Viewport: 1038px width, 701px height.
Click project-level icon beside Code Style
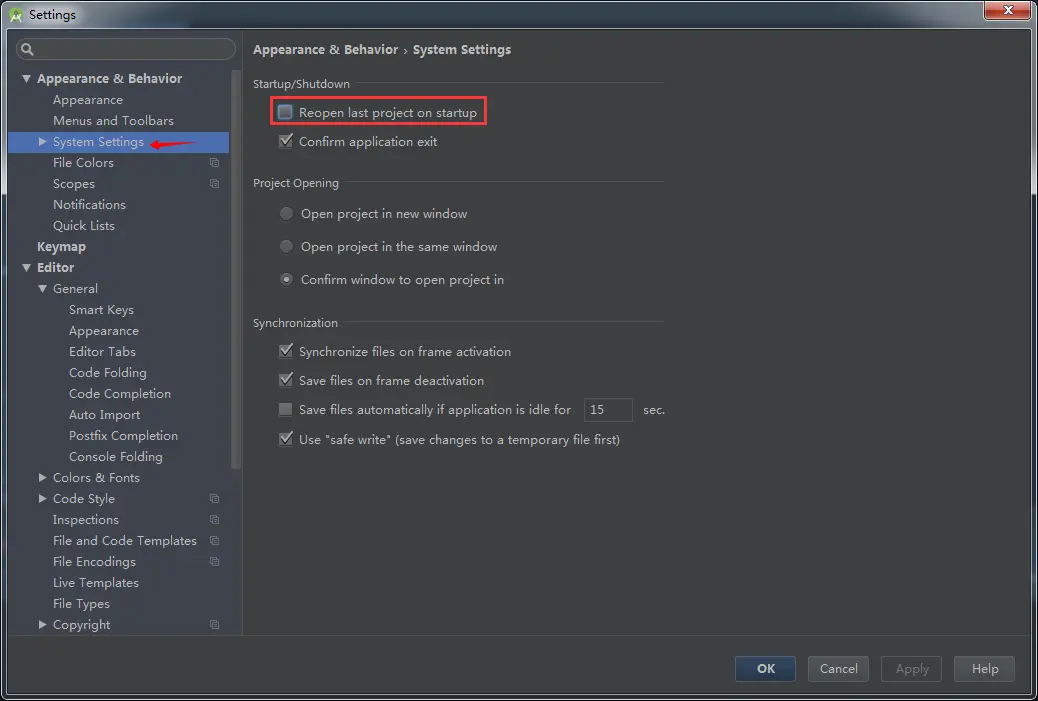coord(214,498)
